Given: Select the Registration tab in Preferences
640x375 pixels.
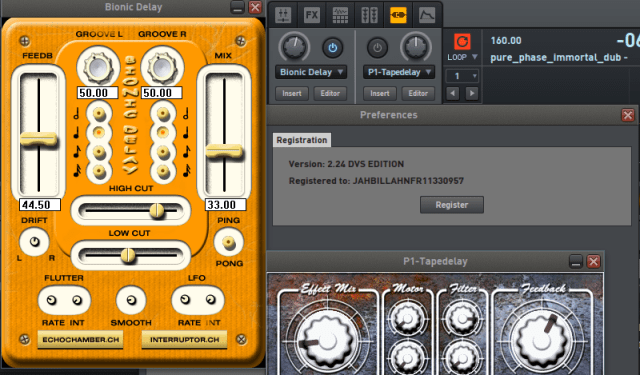Looking at the screenshot, I should click(x=302, y=140).
